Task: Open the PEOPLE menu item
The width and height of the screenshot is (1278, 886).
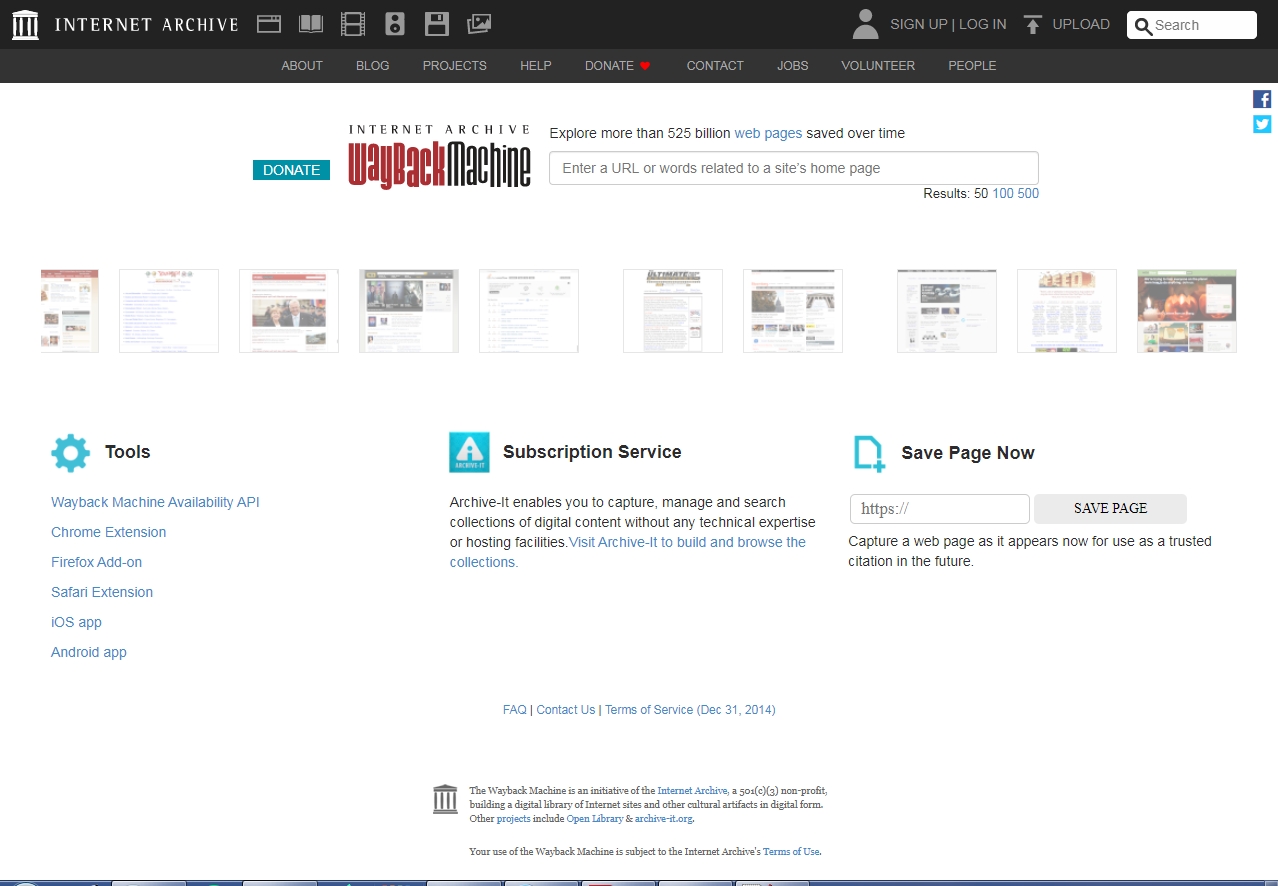Action: point(972,66)
